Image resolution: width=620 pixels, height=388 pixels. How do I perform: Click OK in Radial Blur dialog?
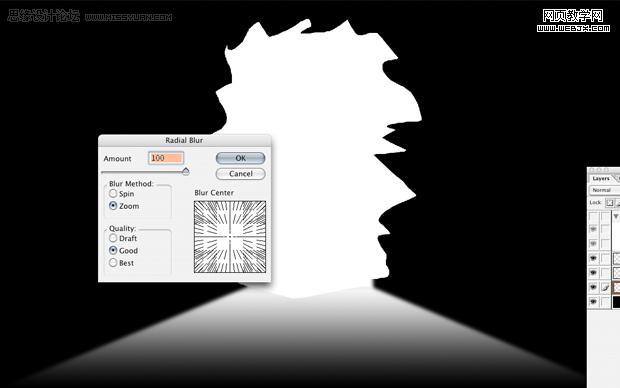[240, 158]
